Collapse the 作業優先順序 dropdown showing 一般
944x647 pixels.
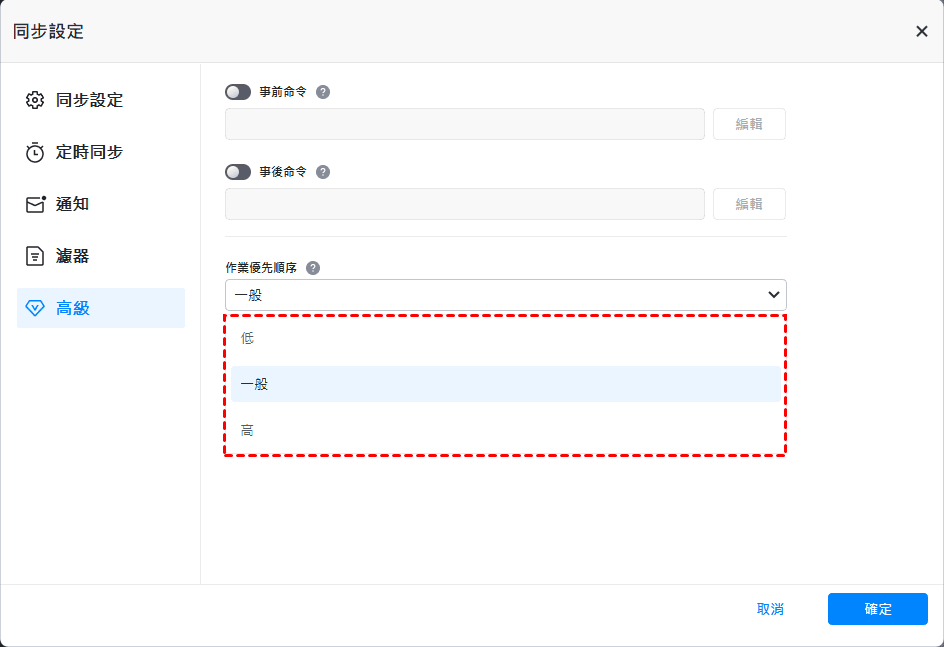pyautogui.click(x=506, y=295)
